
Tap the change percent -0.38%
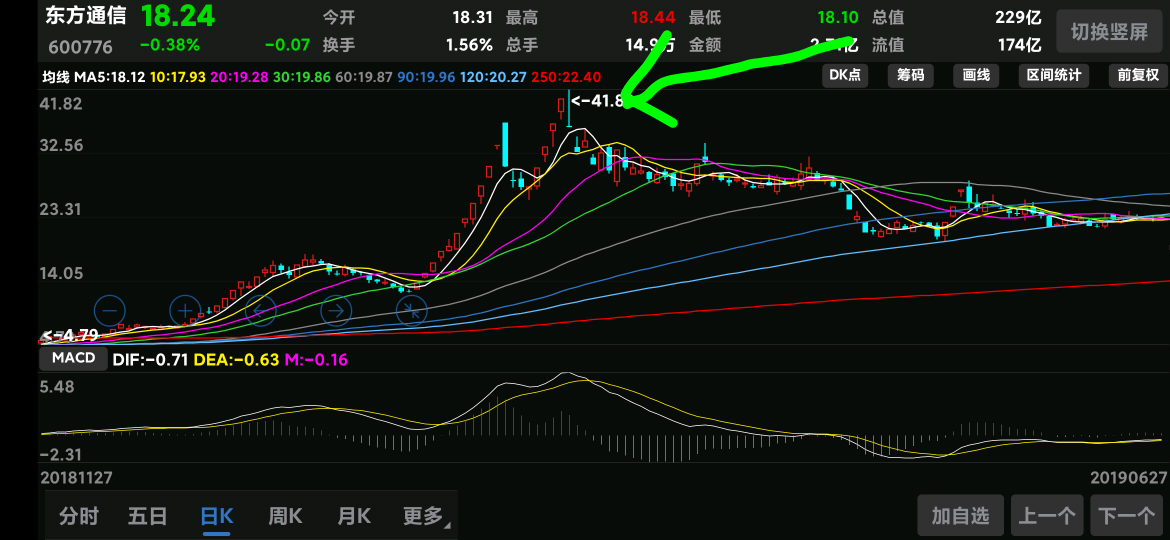click(x=170, y=45)
